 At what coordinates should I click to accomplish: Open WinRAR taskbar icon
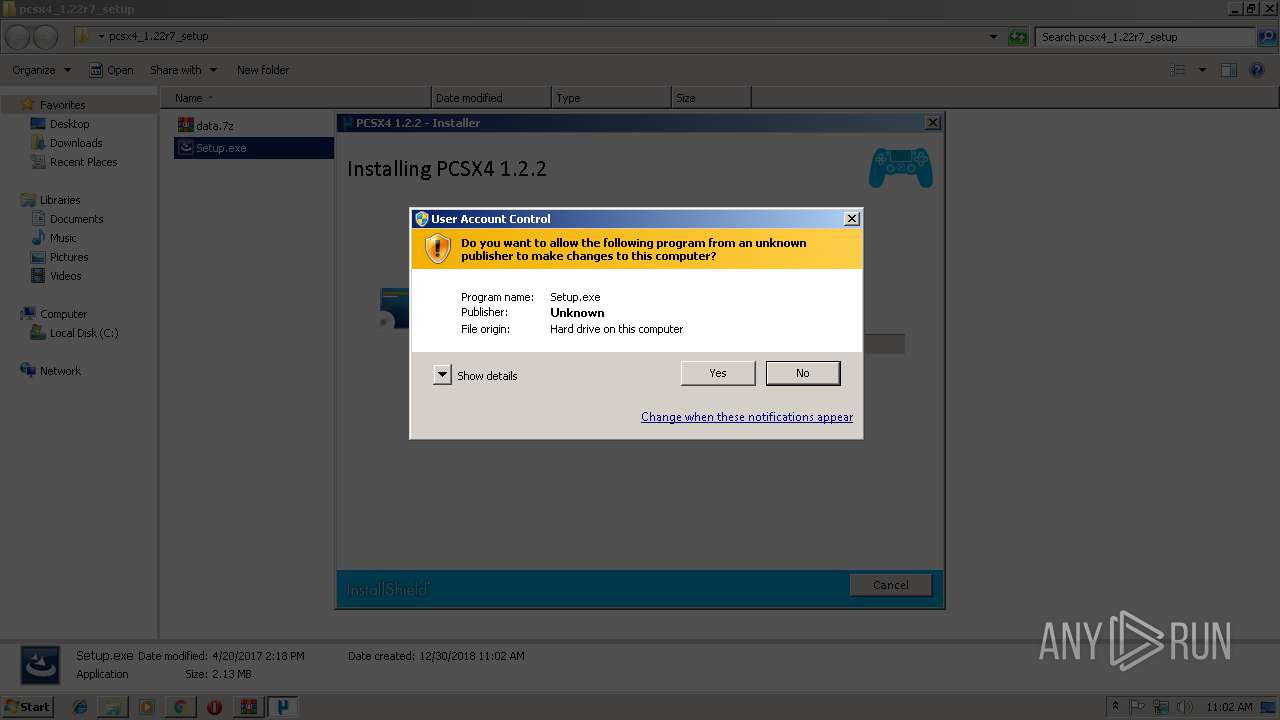click(248, 707)
